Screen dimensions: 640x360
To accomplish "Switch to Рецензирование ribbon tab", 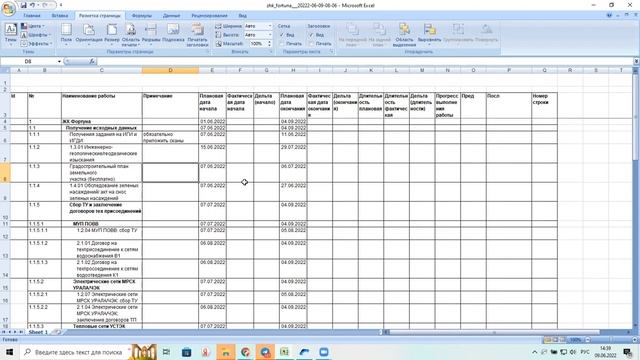I will (209, 16).
